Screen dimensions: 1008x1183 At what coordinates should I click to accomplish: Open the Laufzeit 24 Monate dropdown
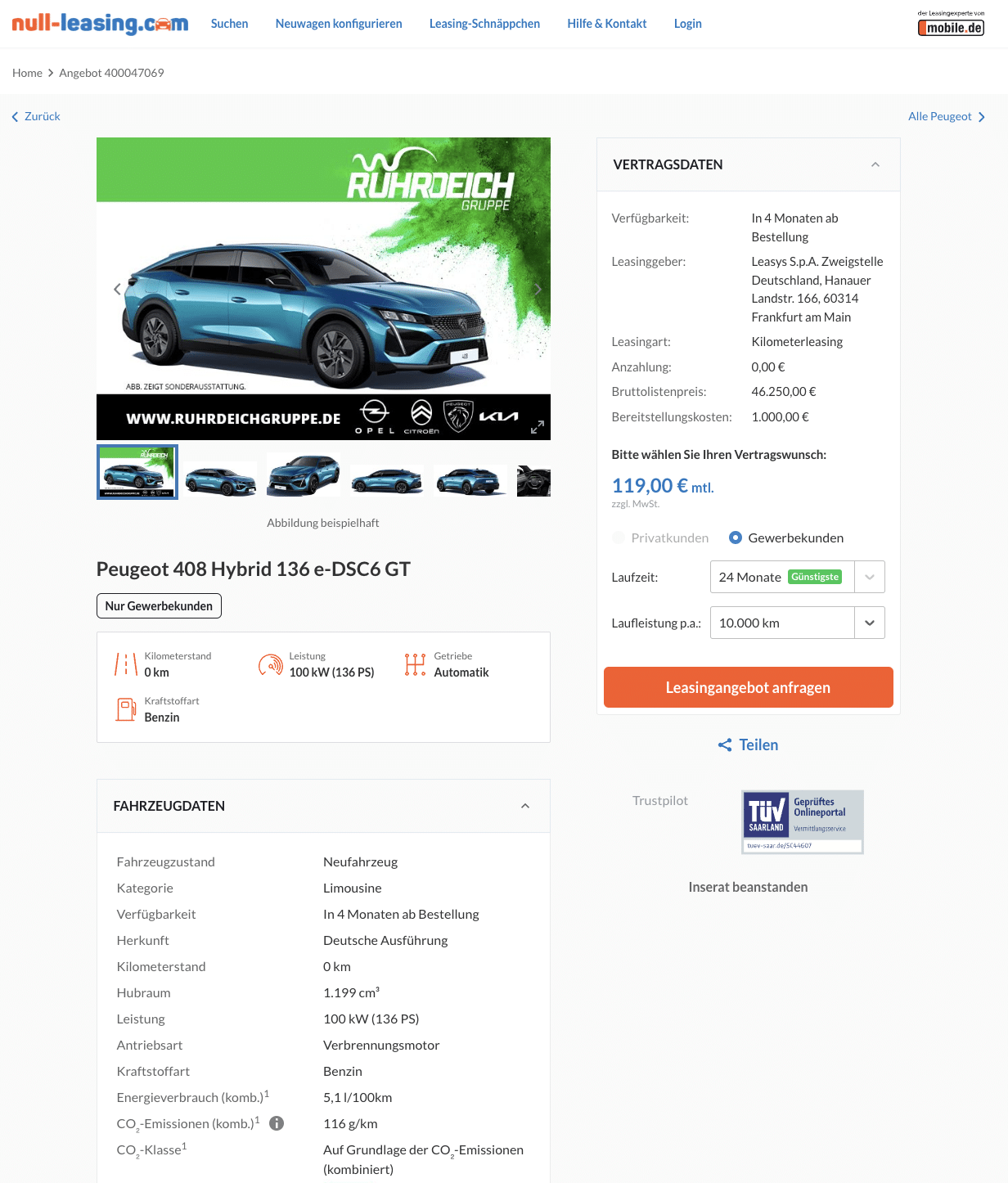pos(797,577)
